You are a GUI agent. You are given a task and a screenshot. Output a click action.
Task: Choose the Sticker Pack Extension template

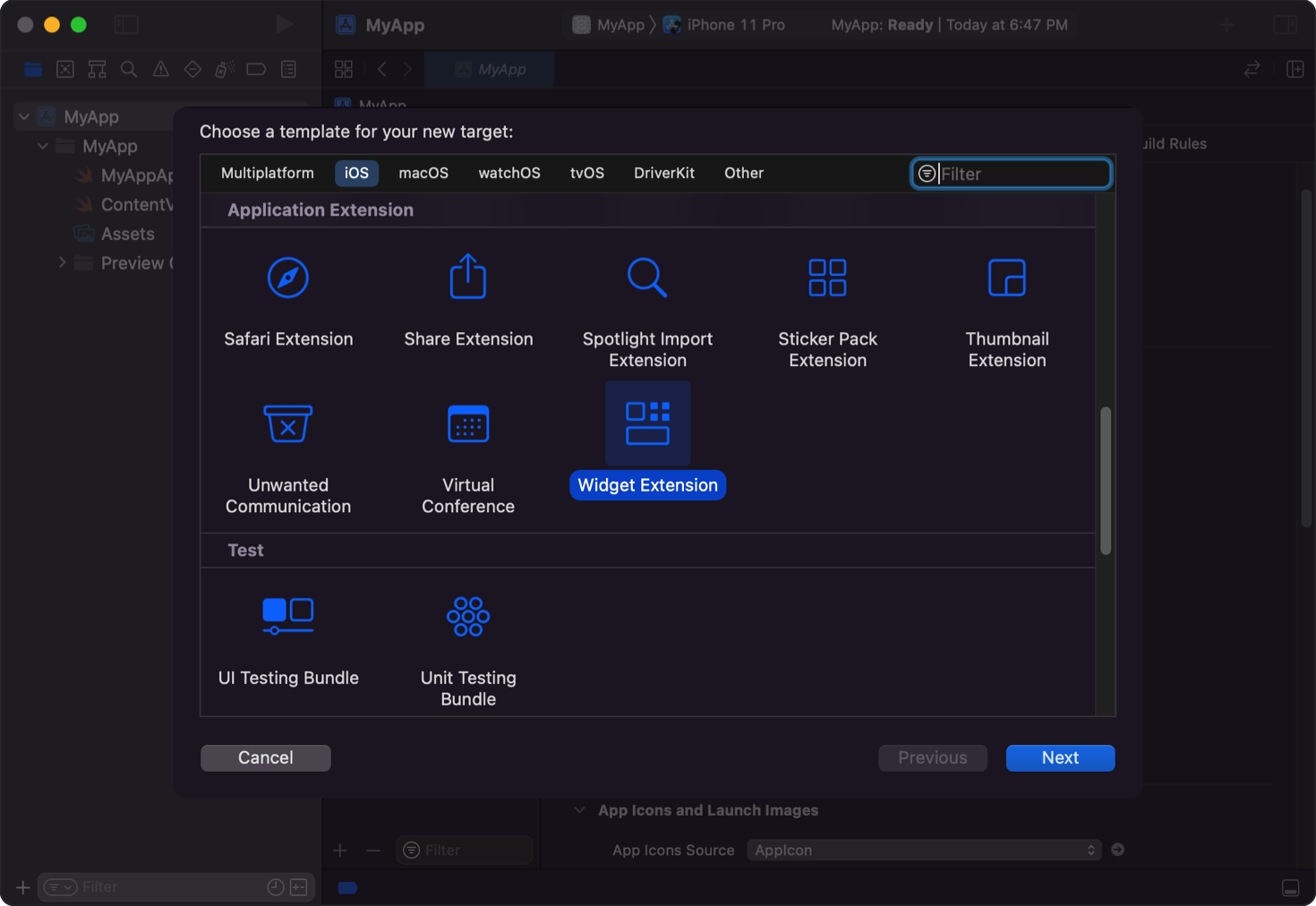click(827, 311)
